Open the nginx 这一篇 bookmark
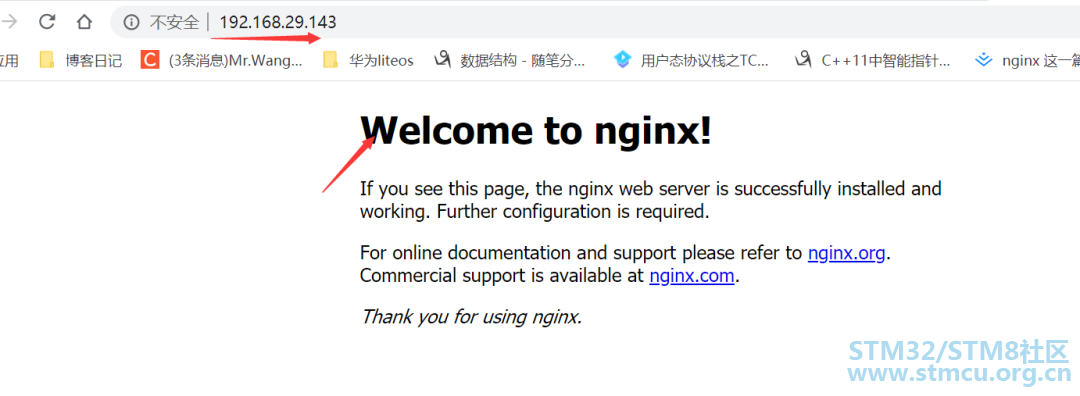The height and width of the screenshot is (396, 1080). coord(1027,61)
